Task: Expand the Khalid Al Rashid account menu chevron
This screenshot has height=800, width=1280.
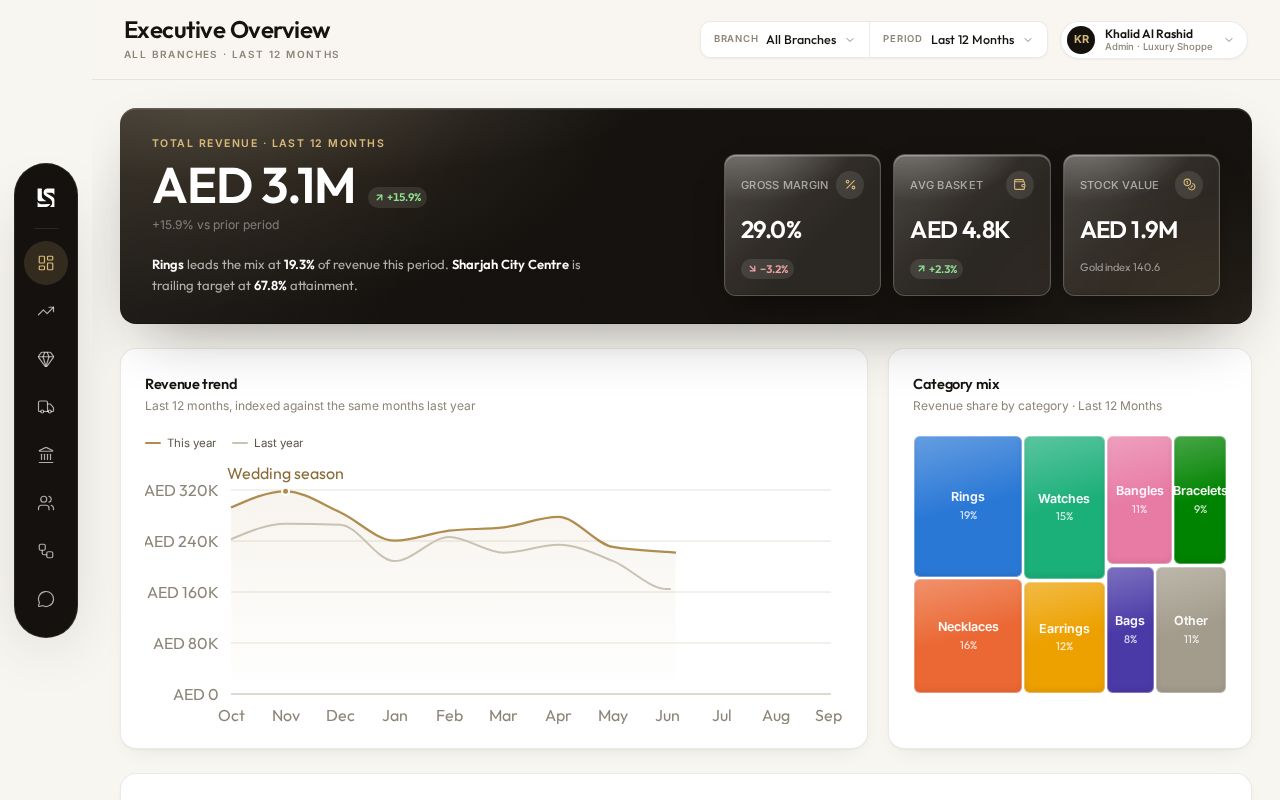Action: coord(1229,40)
